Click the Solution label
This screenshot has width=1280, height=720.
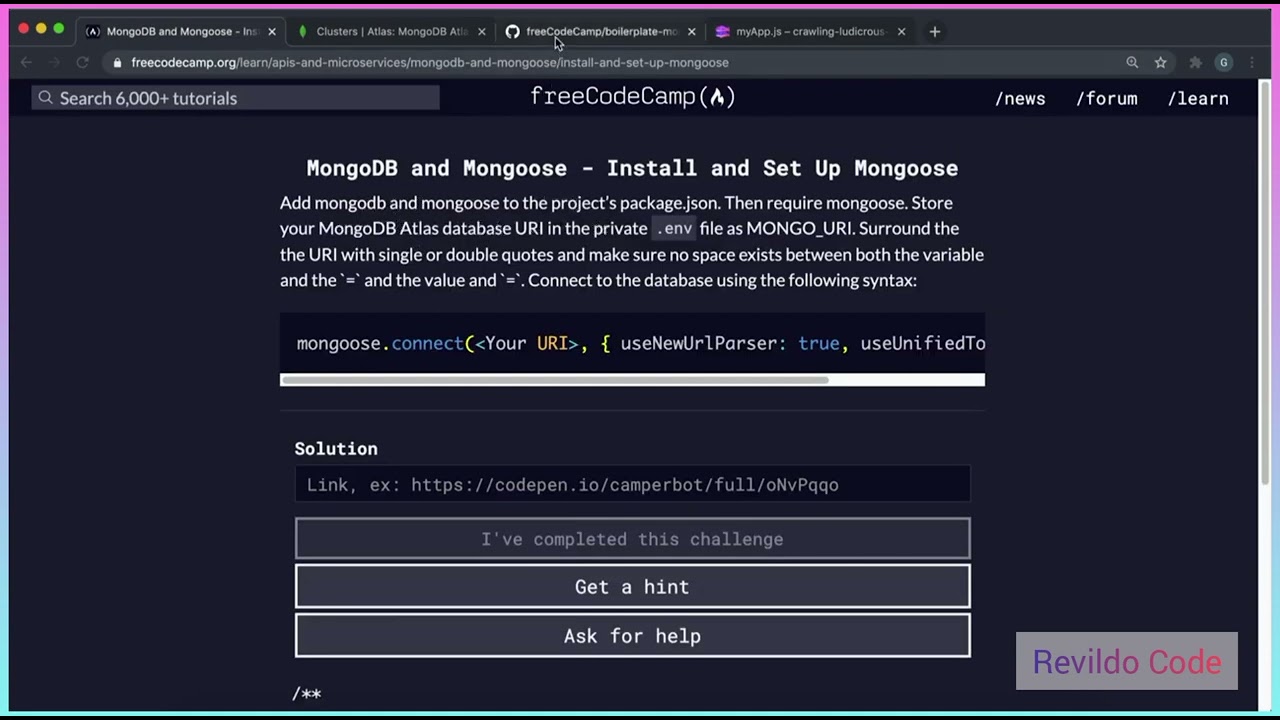(336, 449)
